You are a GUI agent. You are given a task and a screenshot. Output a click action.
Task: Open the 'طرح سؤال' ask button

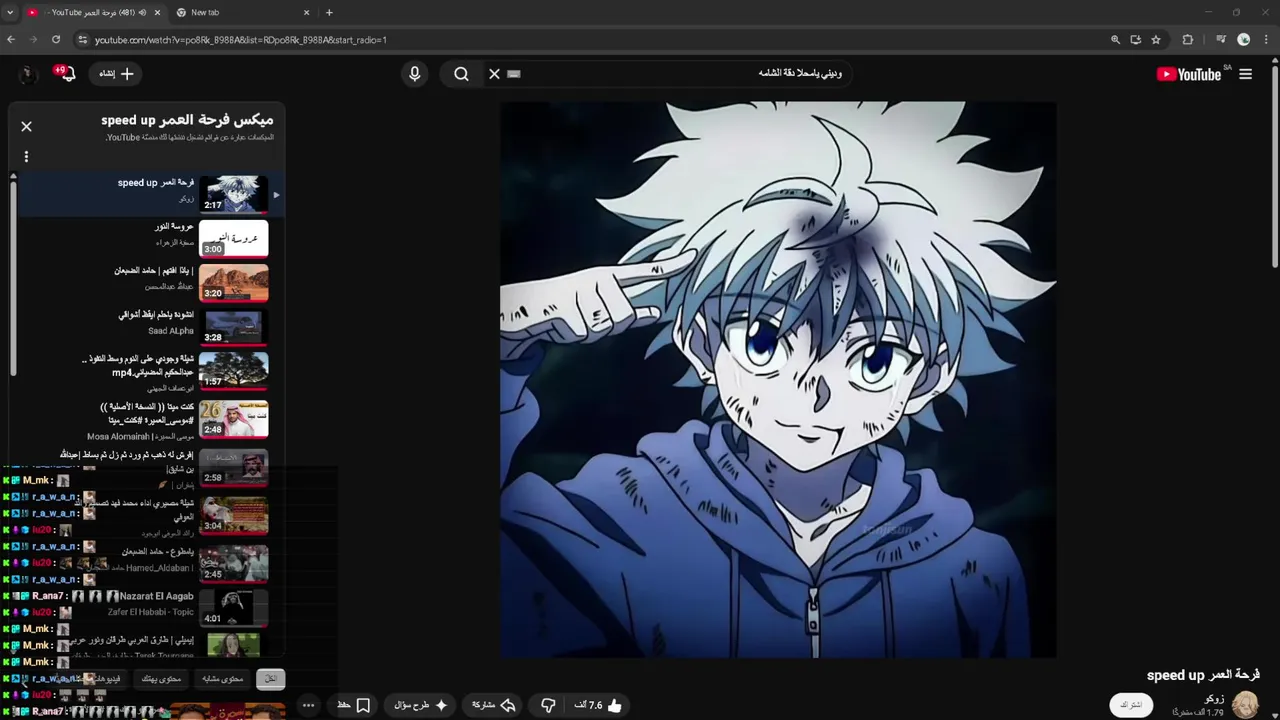click(x=420, y=705)
